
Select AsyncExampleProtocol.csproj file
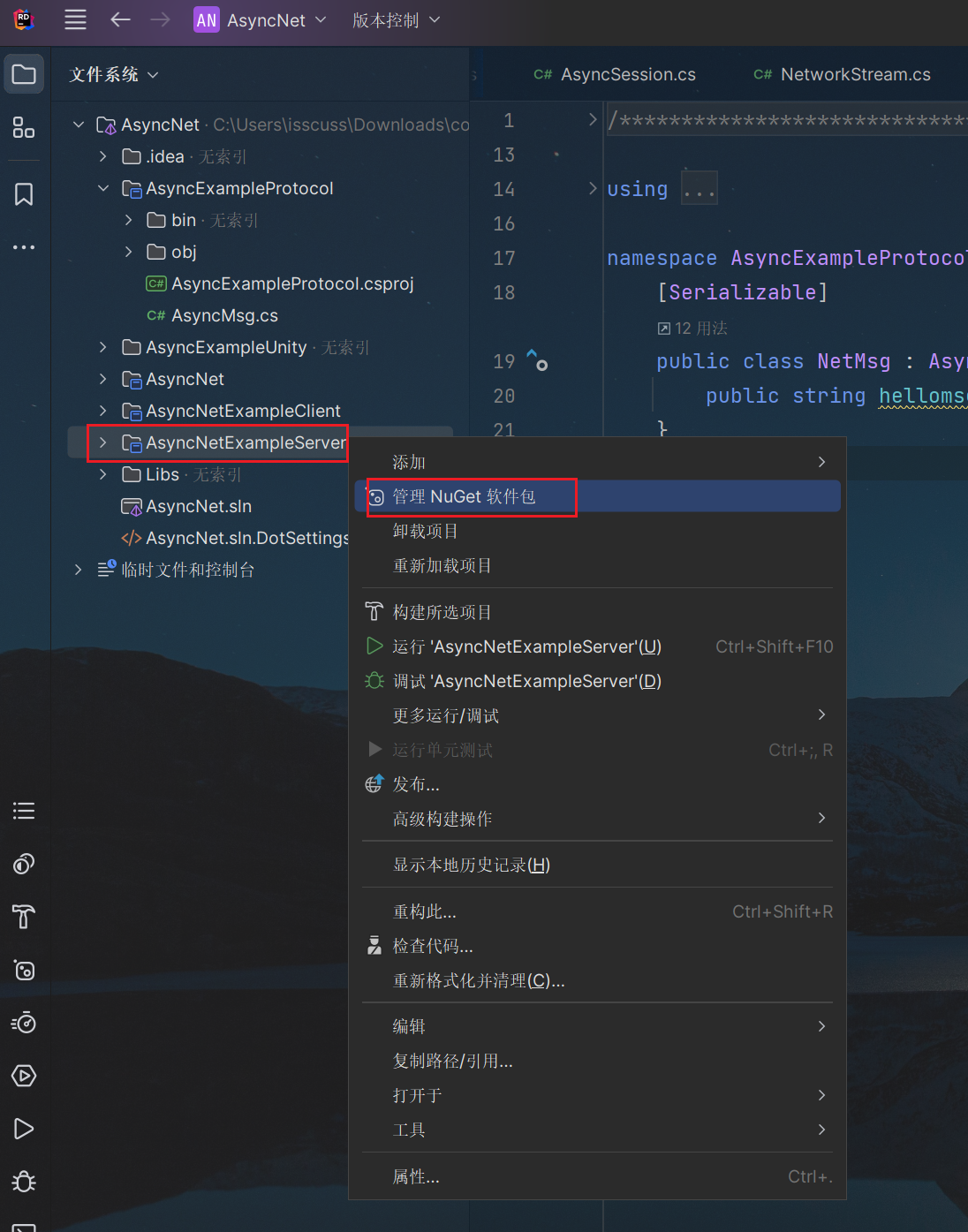(x=280, y=283)
